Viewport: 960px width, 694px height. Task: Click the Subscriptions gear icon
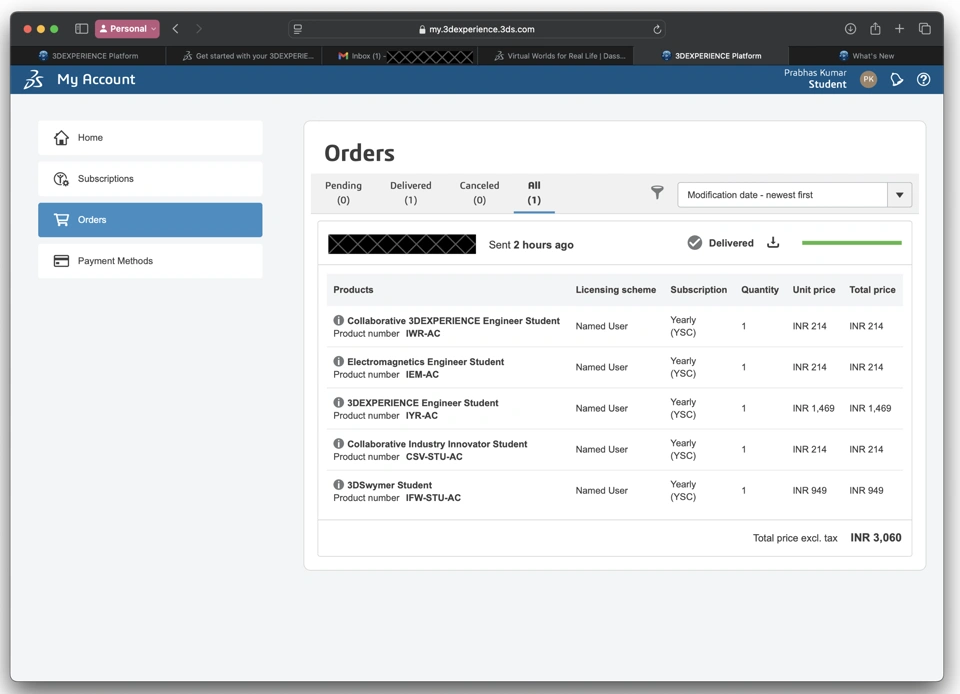61,179
